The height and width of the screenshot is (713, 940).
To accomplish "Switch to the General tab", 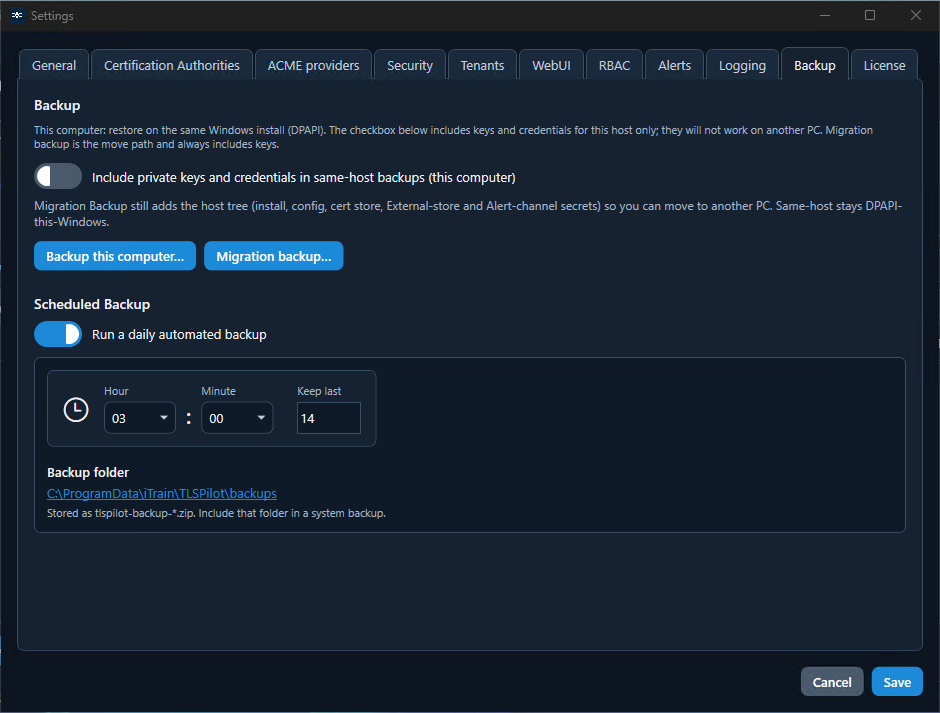I will 54,65.
